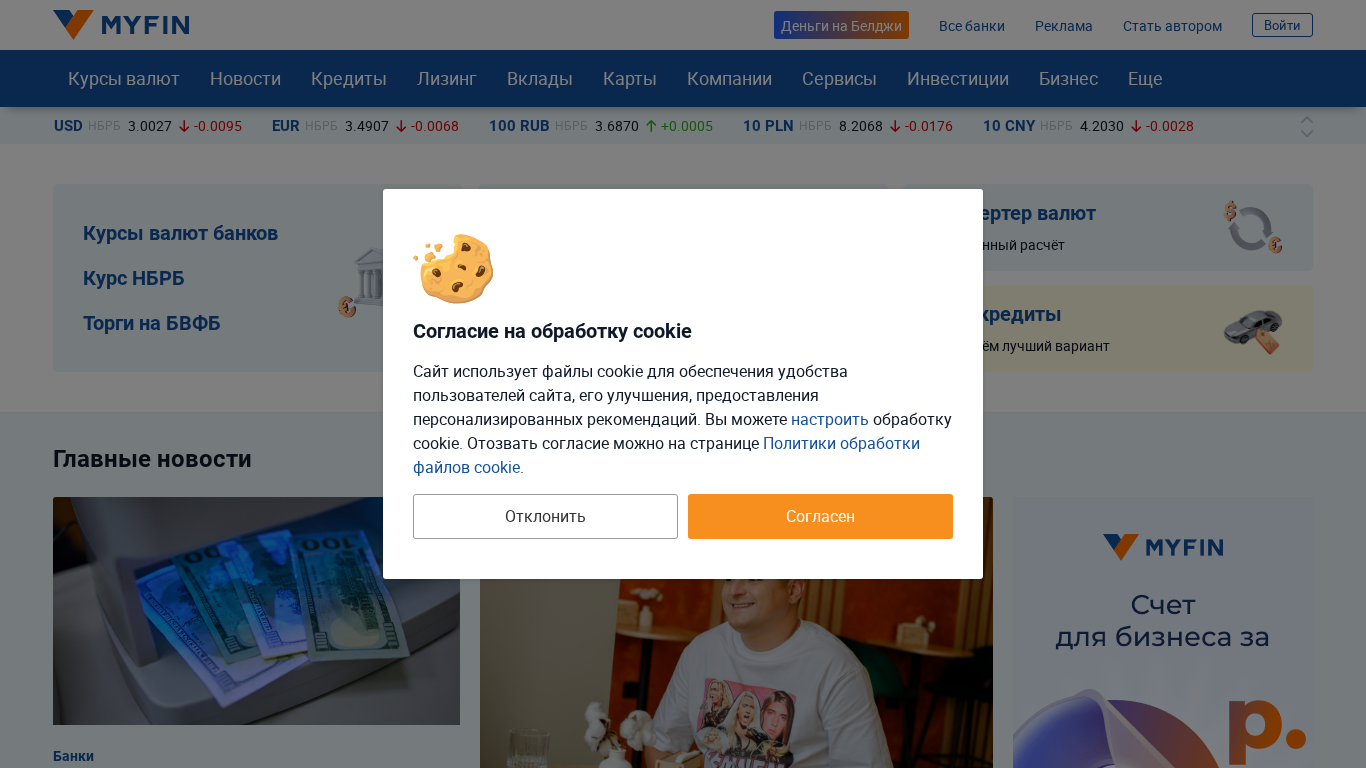Go to Инвестиции section
Image resolution: width=1366 pixels, height=768 pixels.
click(x=958, y=79)
